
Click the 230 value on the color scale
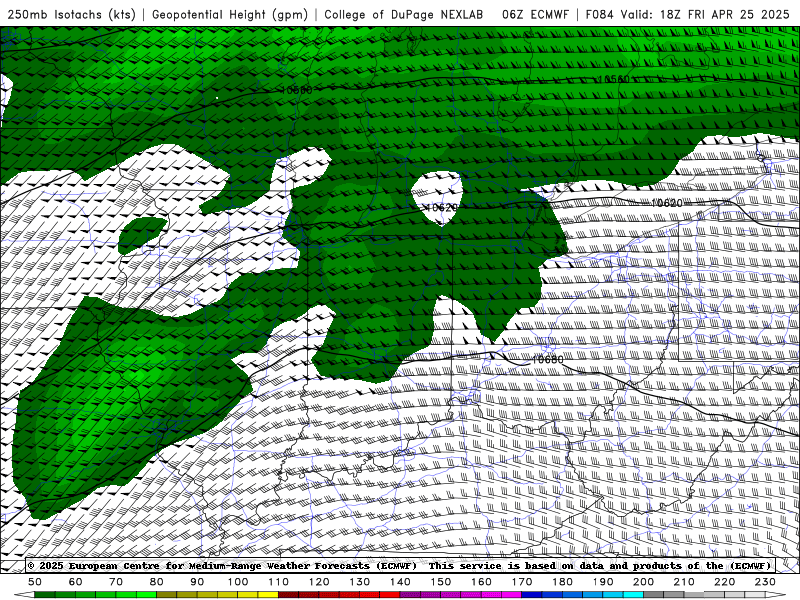pyautogui.click(x=765, y=582)
